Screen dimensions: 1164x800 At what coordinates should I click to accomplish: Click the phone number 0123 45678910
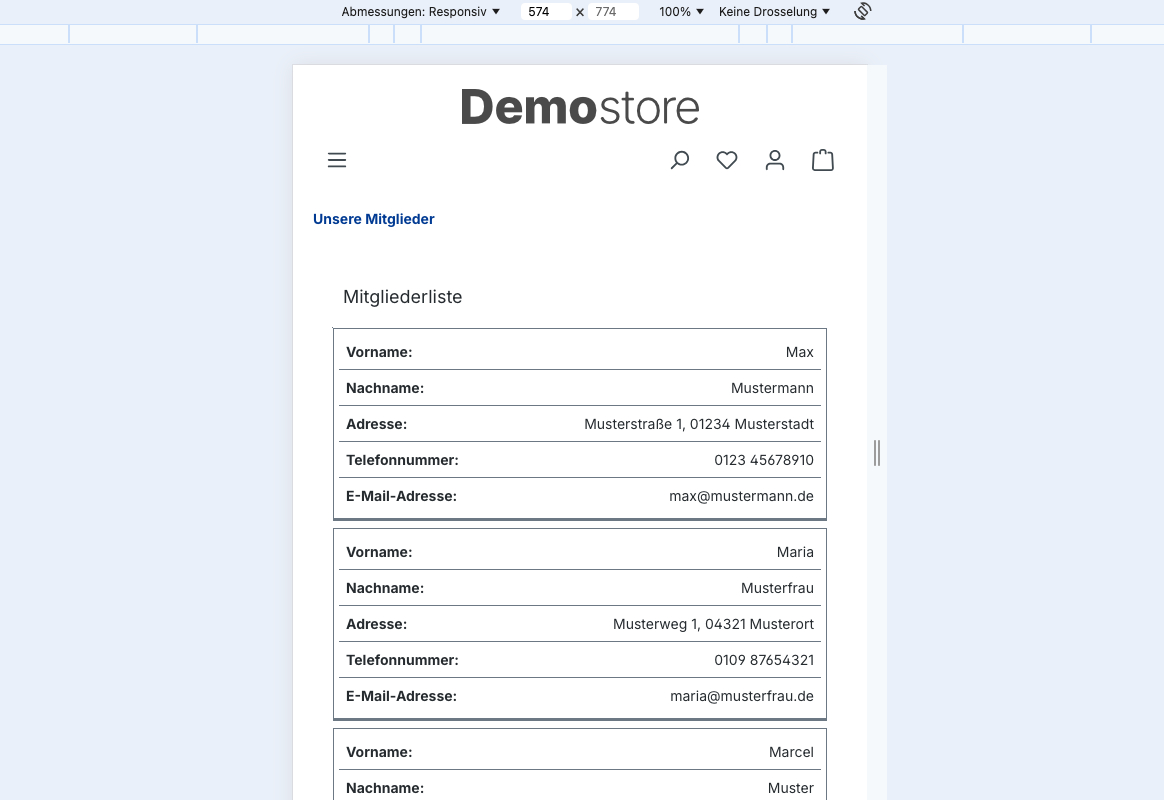pyautogui.click(x=763, y=460)
